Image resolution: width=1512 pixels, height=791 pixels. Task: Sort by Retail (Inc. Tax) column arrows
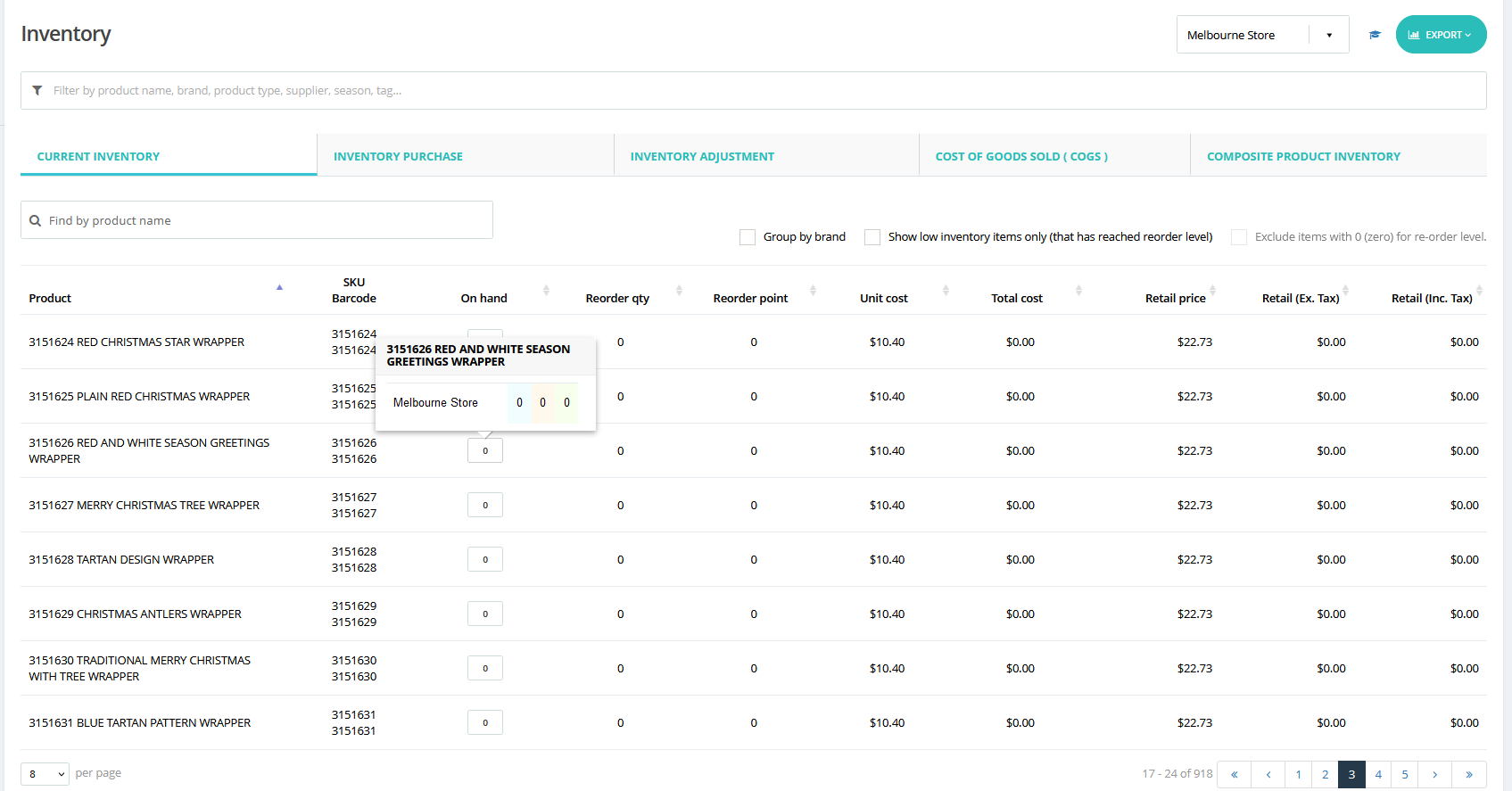point(1479,291)
